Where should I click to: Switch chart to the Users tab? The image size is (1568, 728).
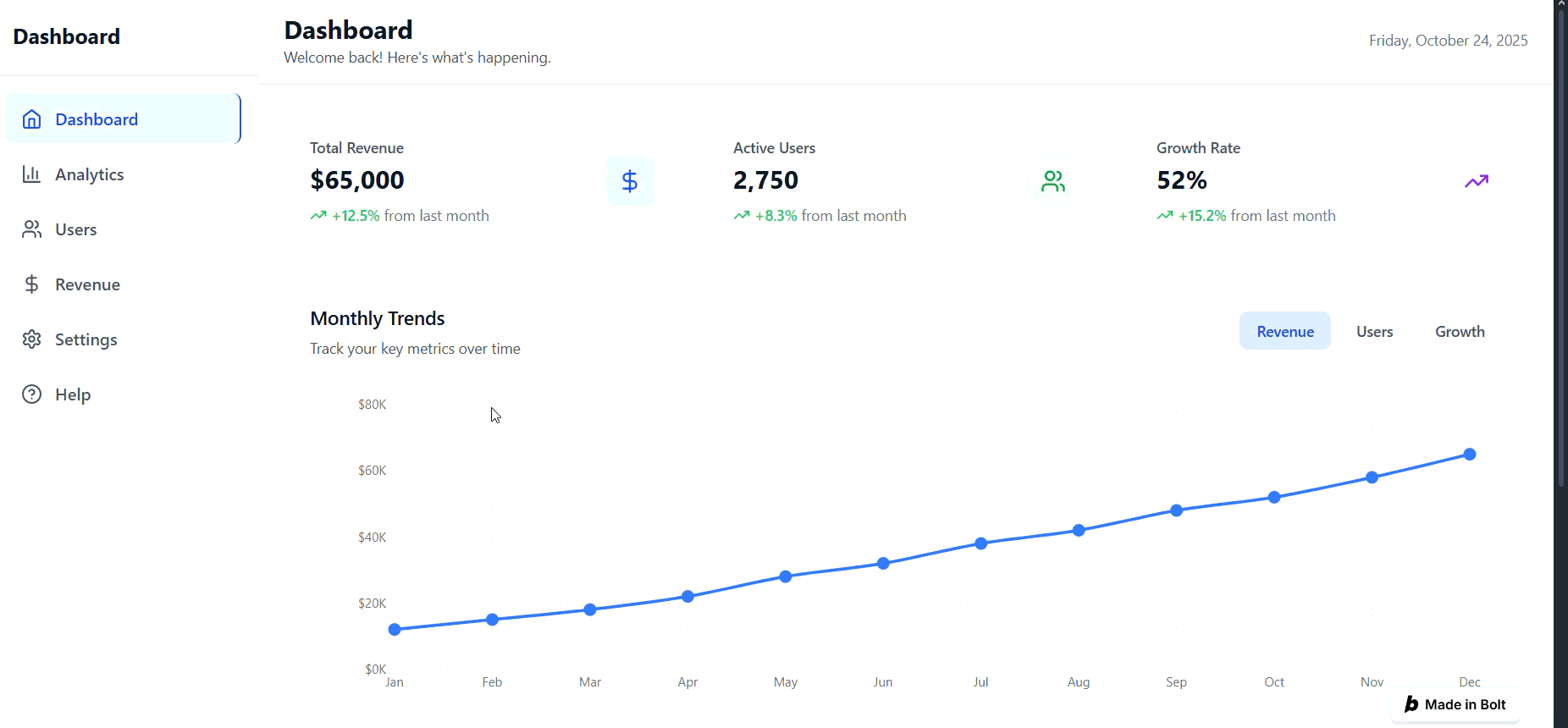pos(1374,332)
